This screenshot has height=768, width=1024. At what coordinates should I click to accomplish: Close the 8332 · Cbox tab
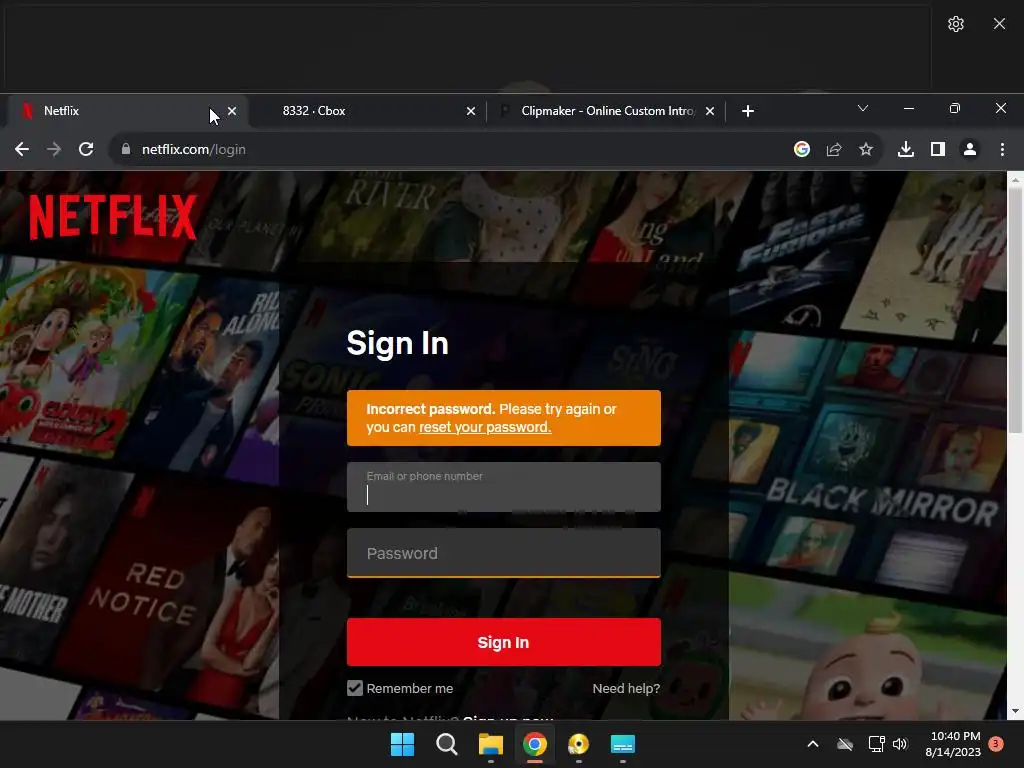pyautogui.click(x=471, y=111)
